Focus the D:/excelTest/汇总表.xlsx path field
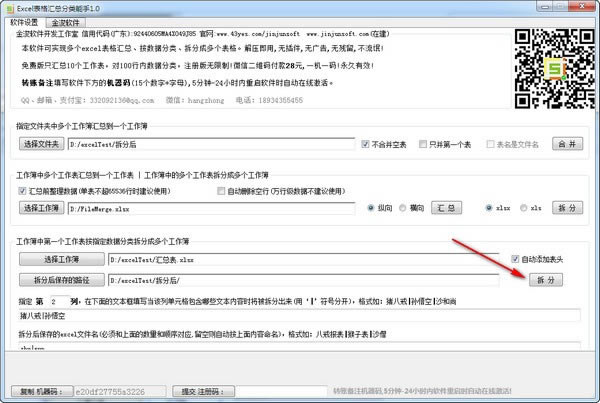The width and height of the screenshot is (600, 403). point(303,259)
